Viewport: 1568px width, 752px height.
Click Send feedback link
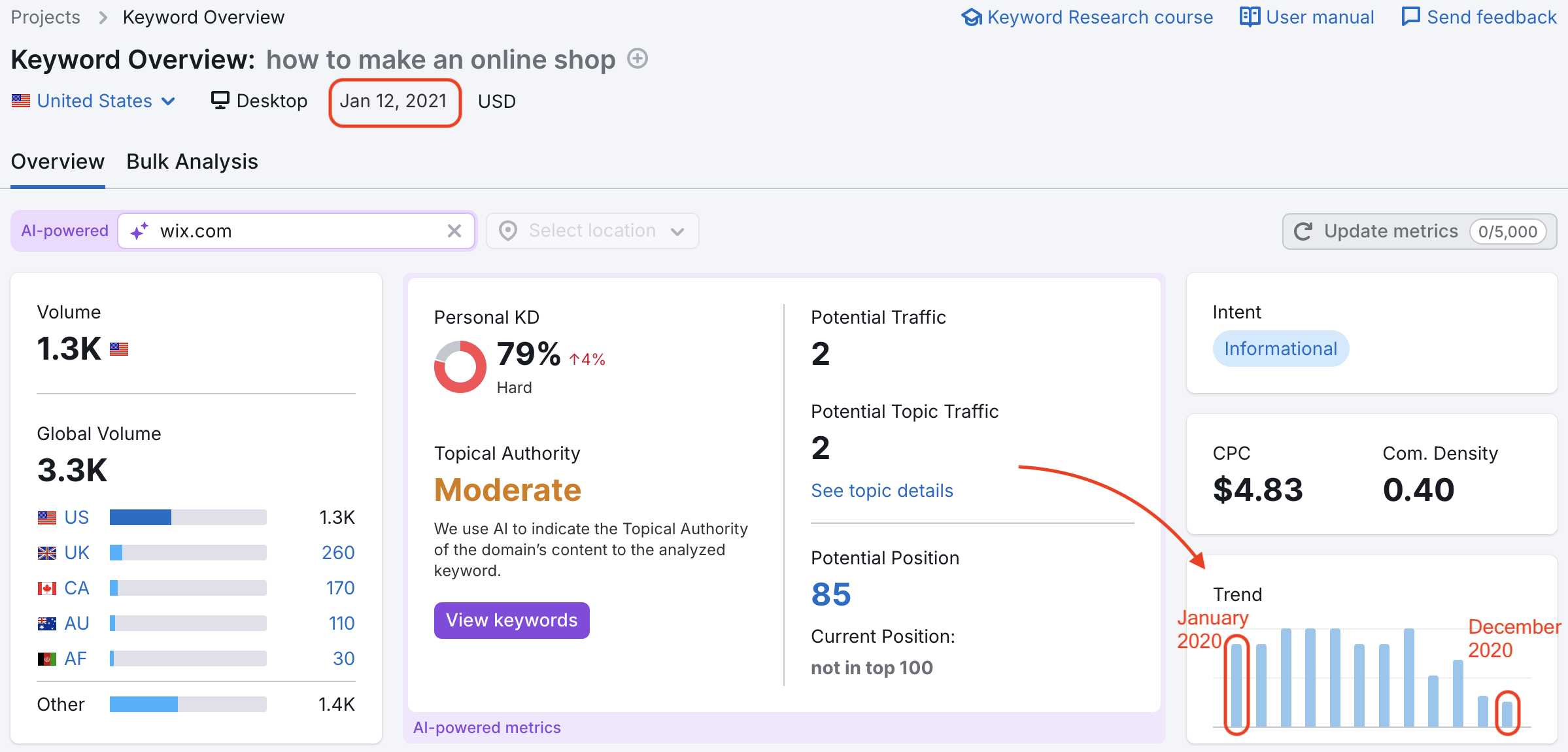tap(1480, 17)
